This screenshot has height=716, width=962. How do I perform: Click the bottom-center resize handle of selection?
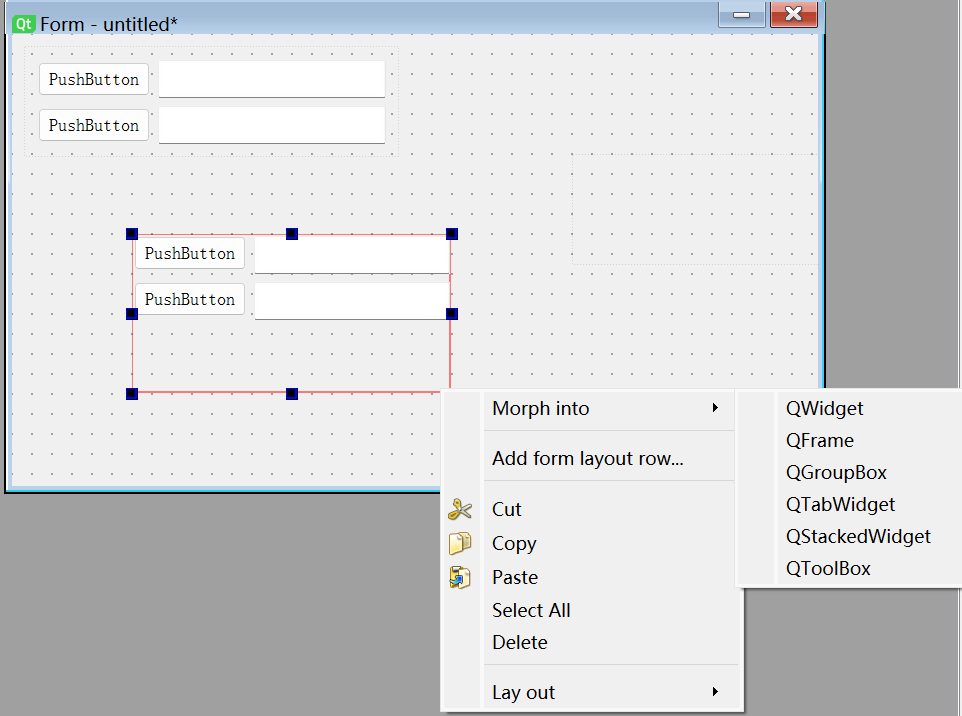click(x=292, y=394)
